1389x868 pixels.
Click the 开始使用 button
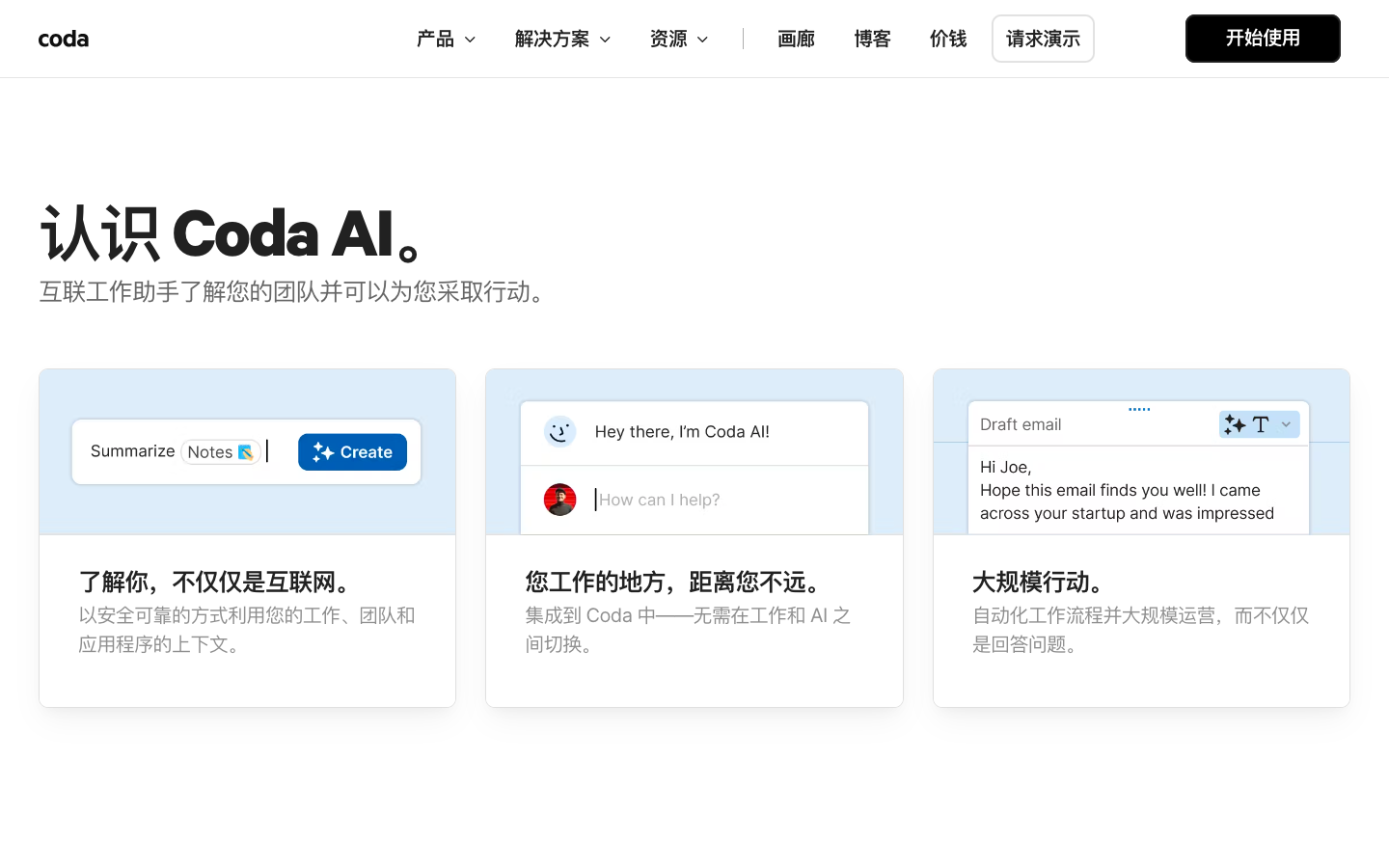(x=1263, y=39)
